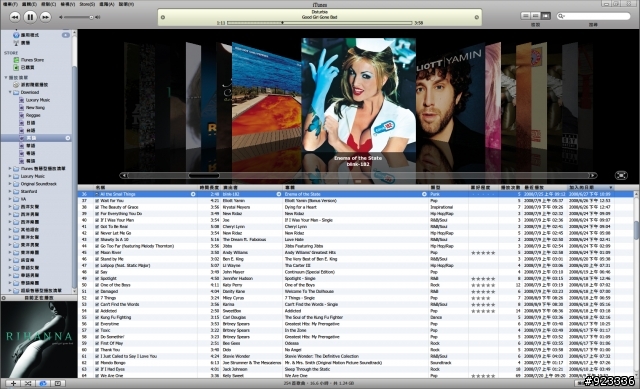Click the arrow icon next to Enema of the State
Screen dimensions: 640x389
pyautogui.click(x=424, y=194)
